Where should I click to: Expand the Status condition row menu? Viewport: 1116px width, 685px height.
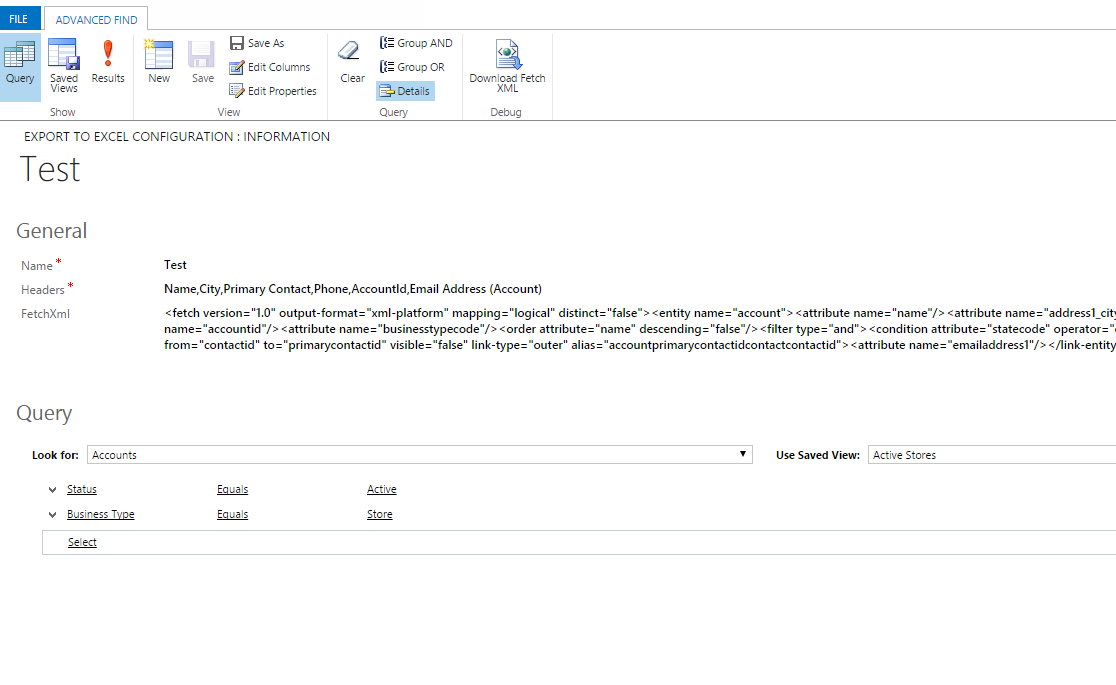pos(52,489)
